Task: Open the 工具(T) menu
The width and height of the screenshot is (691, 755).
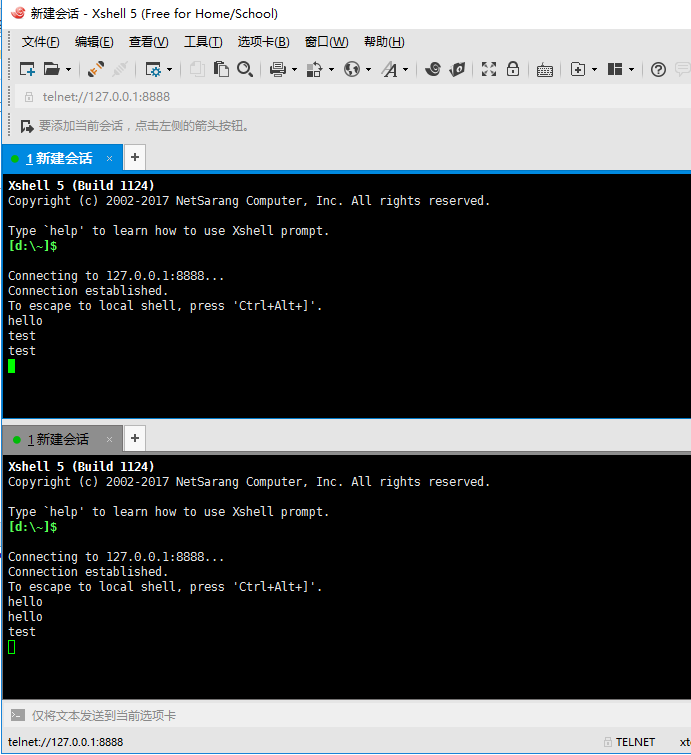Action: tap(203, 42)
